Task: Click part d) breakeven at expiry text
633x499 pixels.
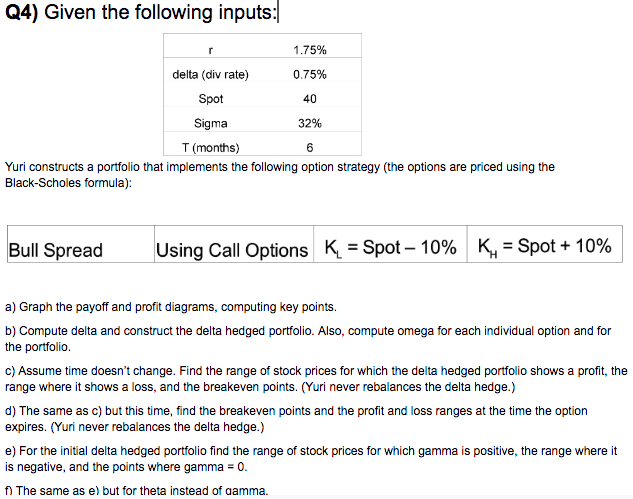Action: 296,419
